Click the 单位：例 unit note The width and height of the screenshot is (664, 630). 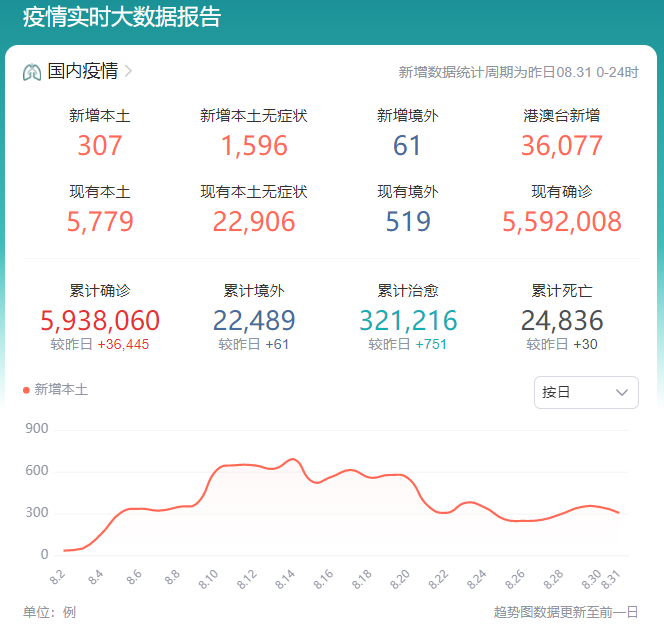50,612
